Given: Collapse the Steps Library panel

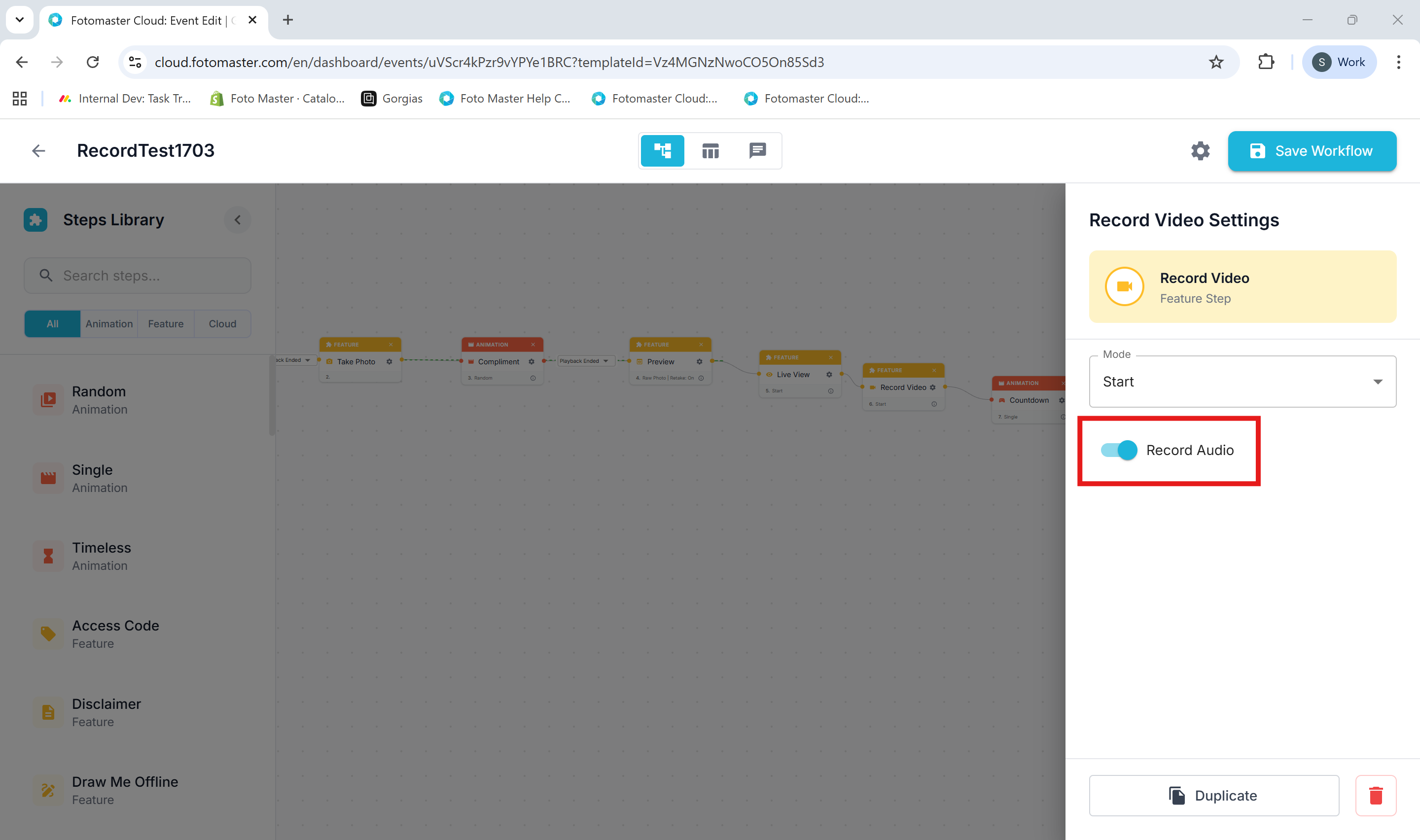Looking at the screenshot, I should click(x=238, y=220).
